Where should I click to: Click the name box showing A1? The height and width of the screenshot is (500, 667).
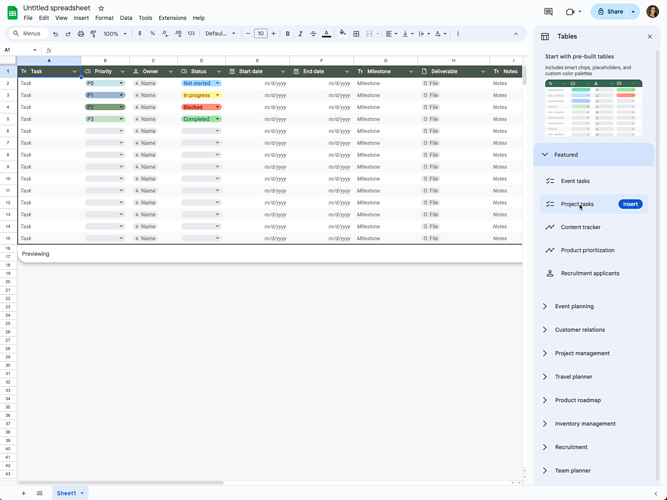coord(20,50)
